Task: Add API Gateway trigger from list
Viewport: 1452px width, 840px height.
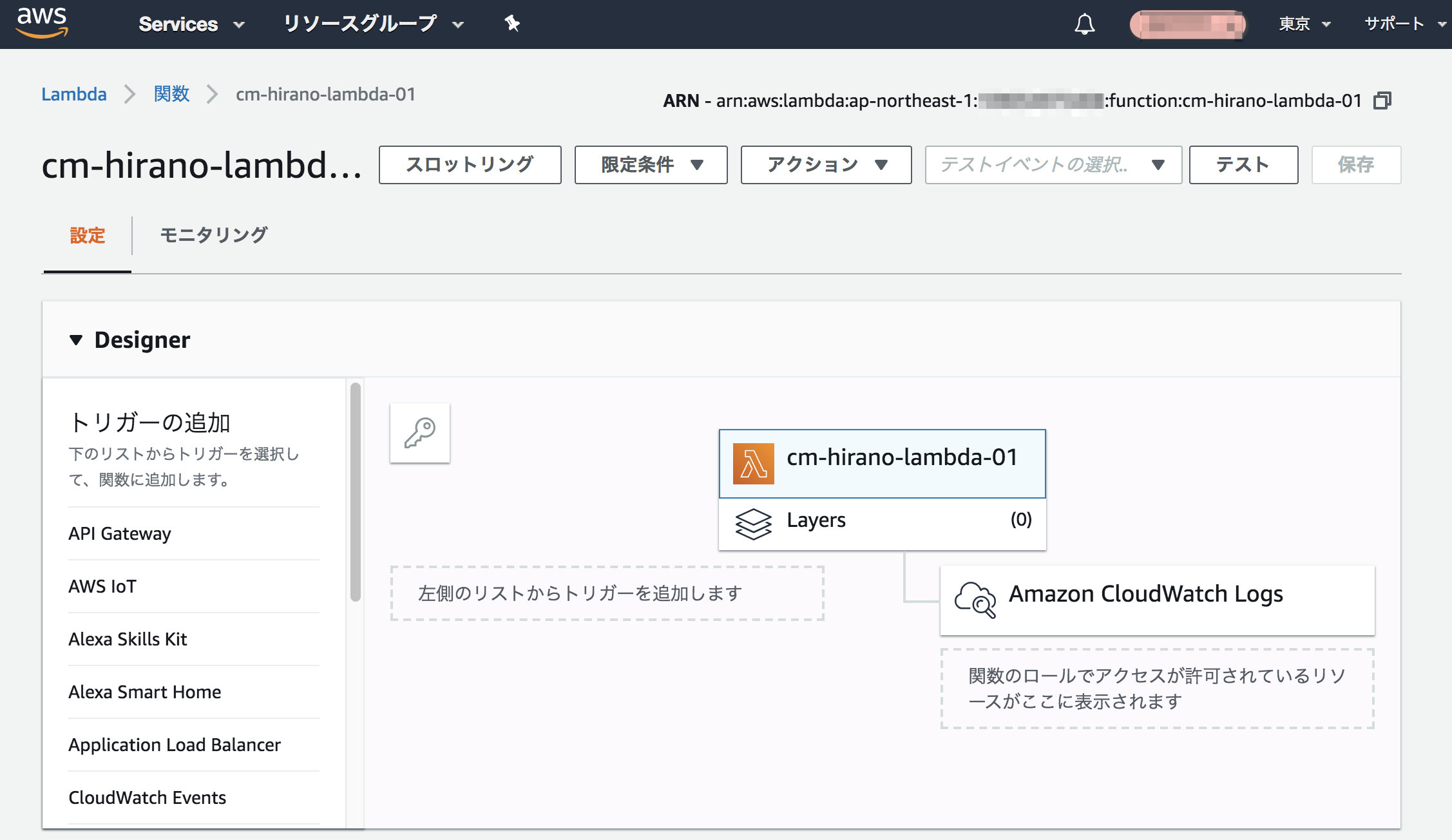Action: (194, 533)
